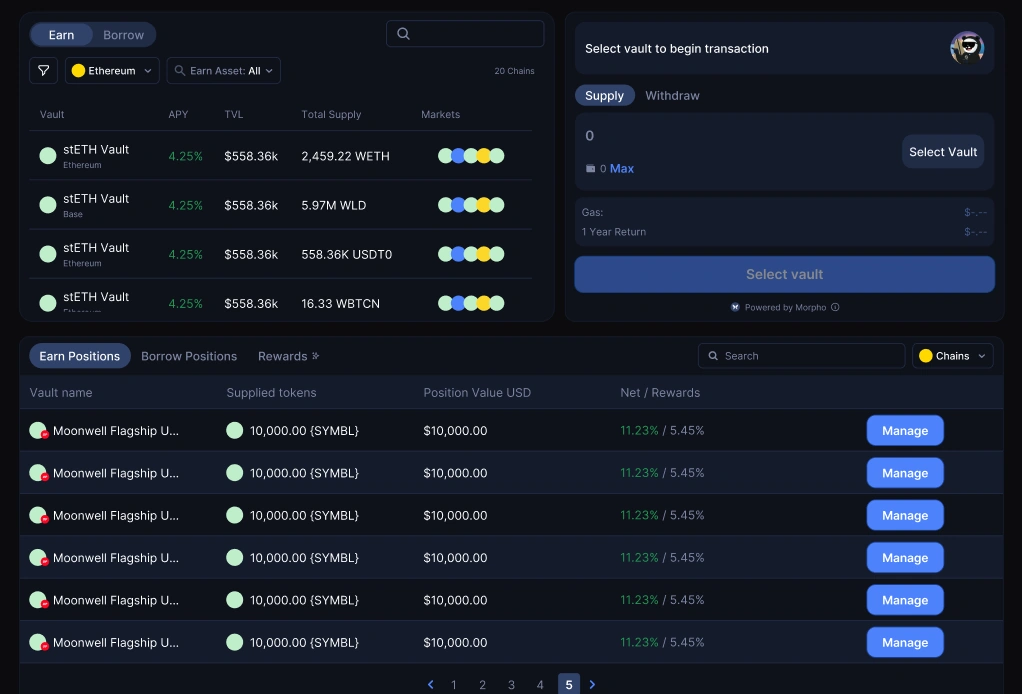Click Manage in the second Moonwell row

click(905, 472)
